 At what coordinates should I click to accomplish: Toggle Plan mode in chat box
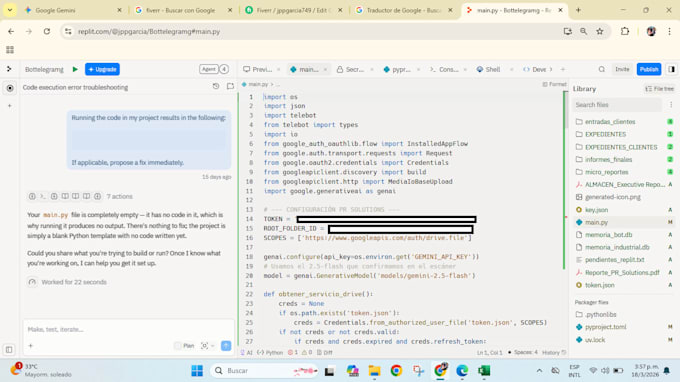point(184,346)
